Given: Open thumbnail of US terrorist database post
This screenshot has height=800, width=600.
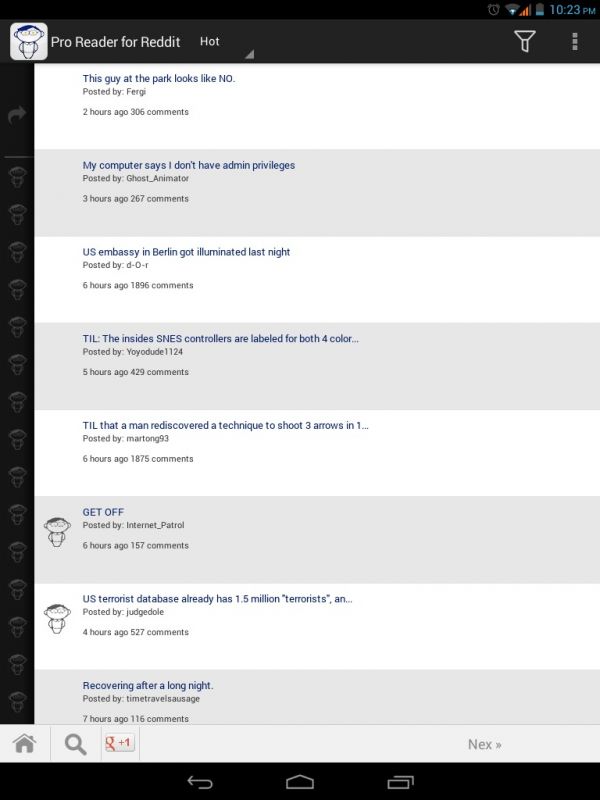Looking at the screenshot, I should click(57, 618).
